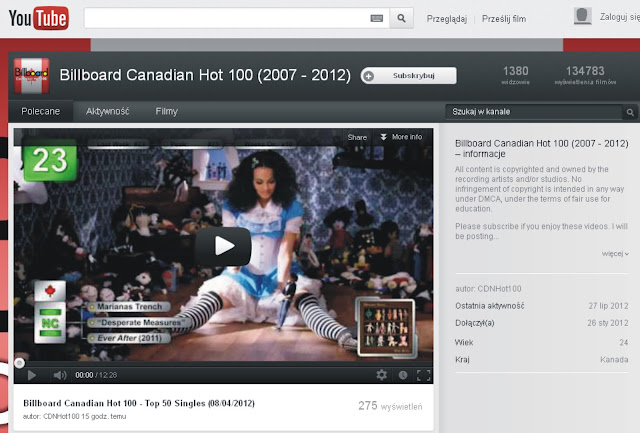Click Share in the video player
The height and width of the screenshot is (433, 640).
[x=357, y=137]
